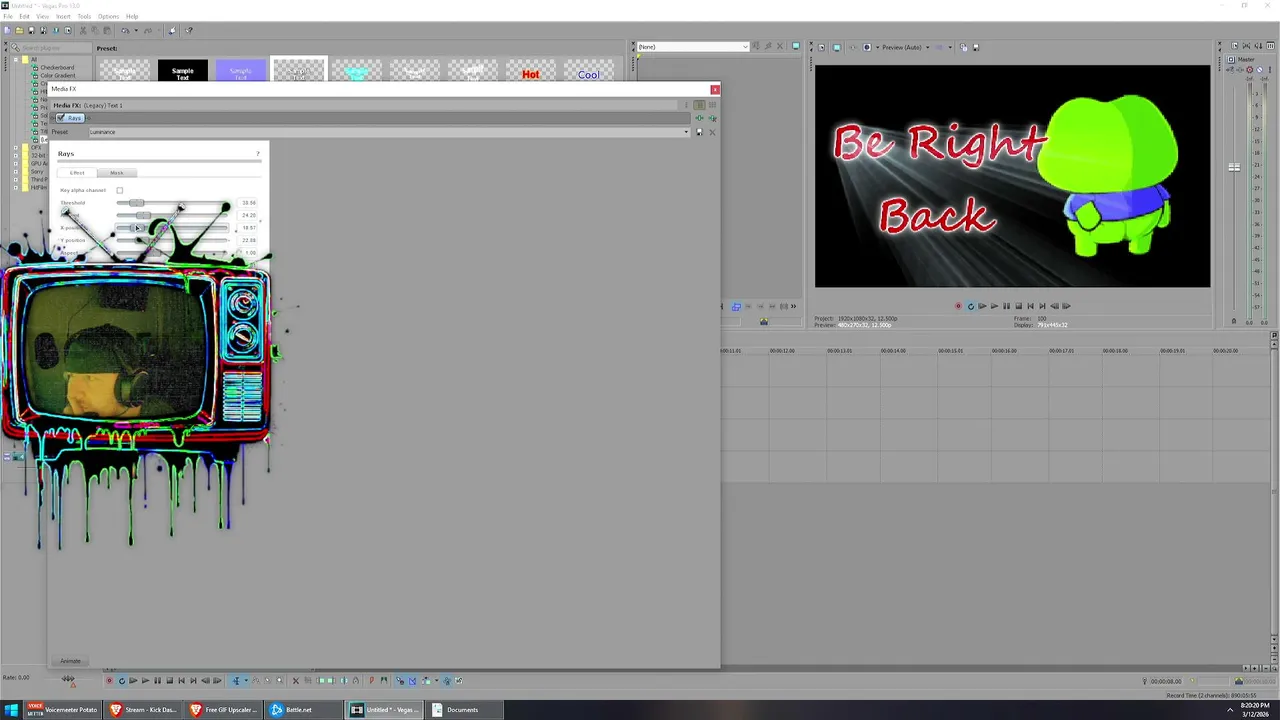Screen dimensions: 1280x720
Task: Open the (None) dropdown in Trimmer
Action: pos(692,47)
